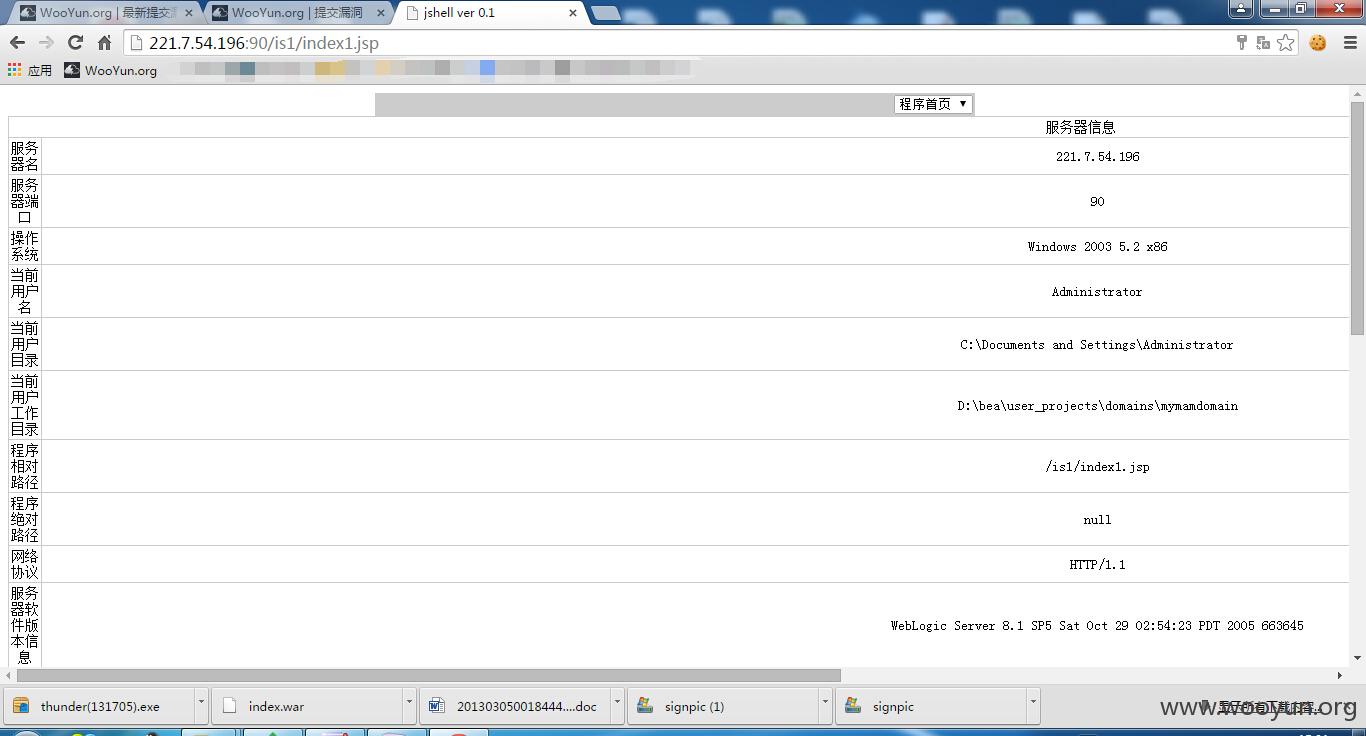The image size is (1366, 736).
Task: Open downloaded index.war file
Action: click(307, 706)
